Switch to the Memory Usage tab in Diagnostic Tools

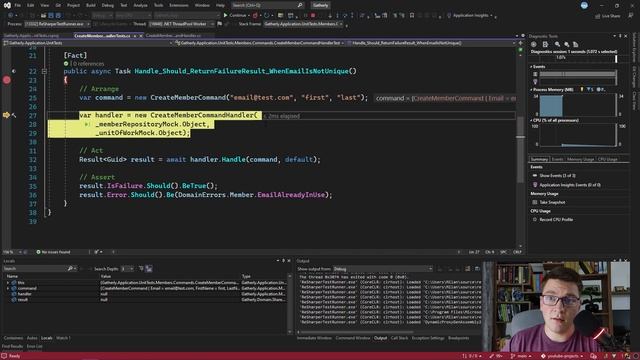click(x=580, y=159)
